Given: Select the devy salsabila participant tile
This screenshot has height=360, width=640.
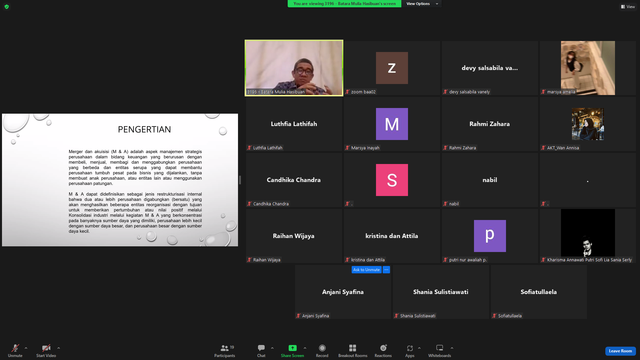Looking at the screenshot, I should coord(490,68).
